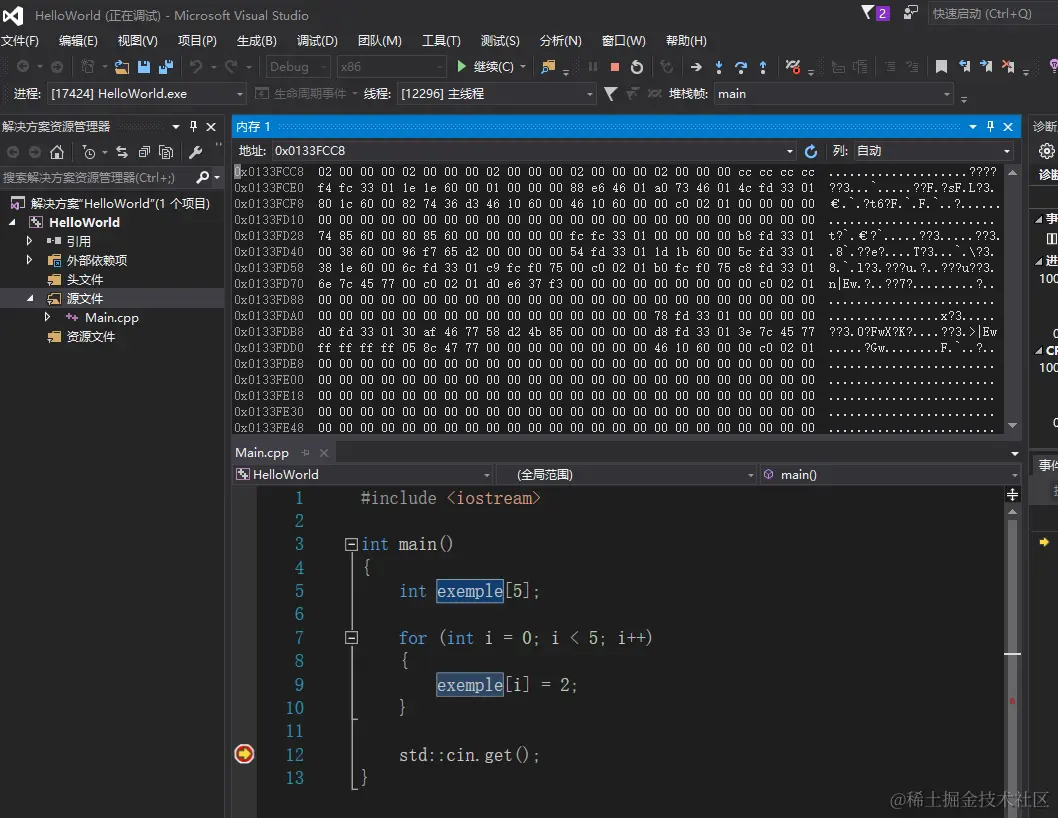1058x818 pixels.
Task: Click the red Stop Debugging square
Action: click(x=615, y=67)
